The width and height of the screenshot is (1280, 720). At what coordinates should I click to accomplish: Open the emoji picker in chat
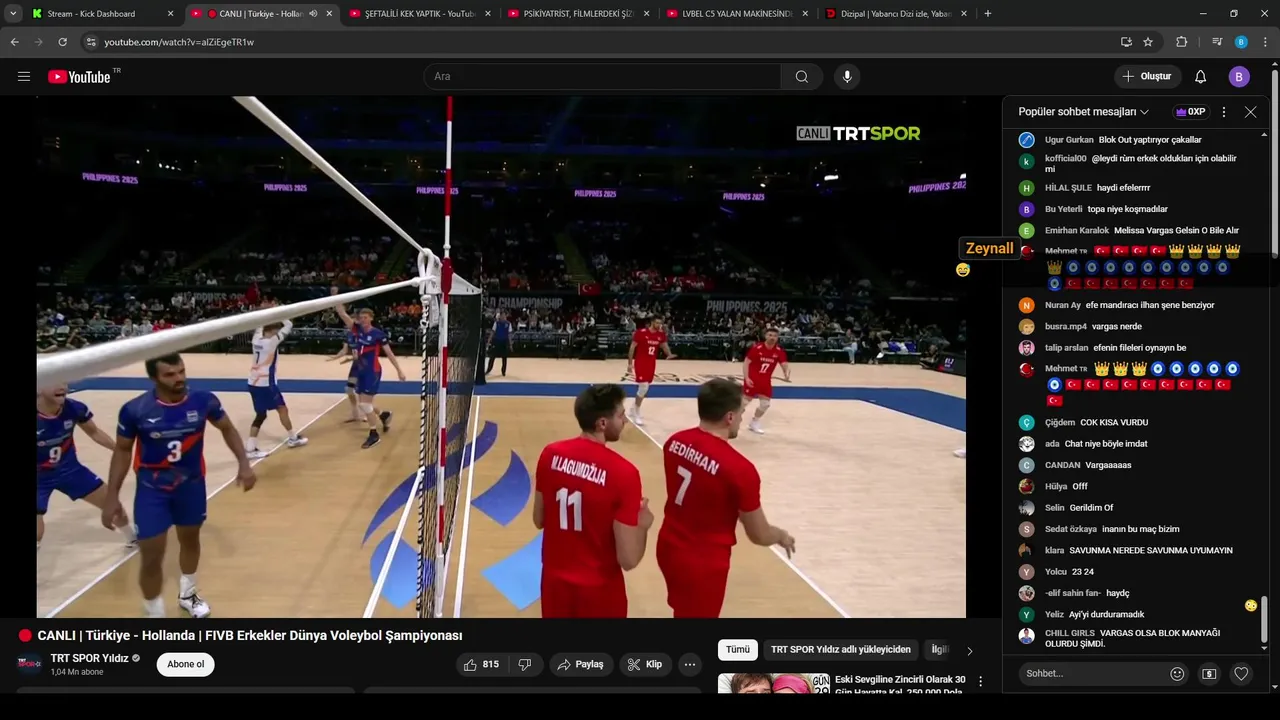[x=1177, y=674]
